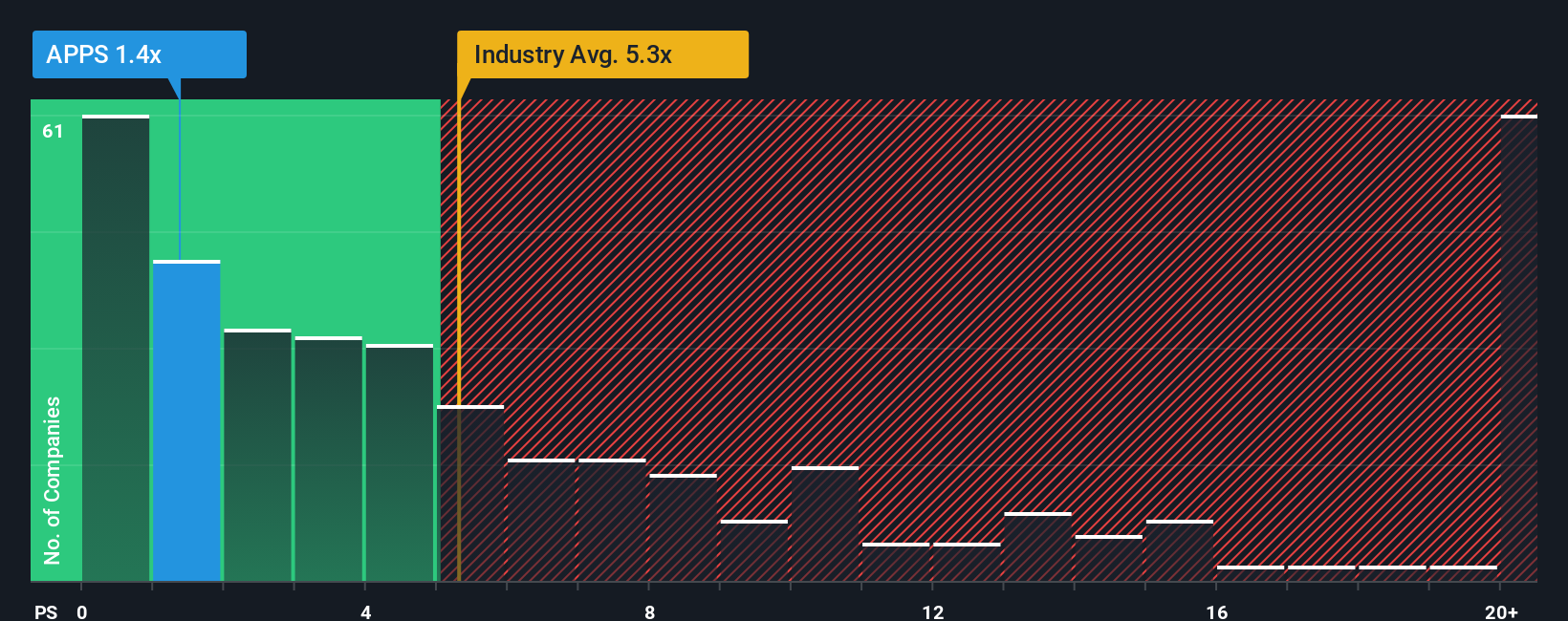The height and width of the screenshot is (621, 1568).
Task: Click the PS axis label
Action: tap(46, 612)
